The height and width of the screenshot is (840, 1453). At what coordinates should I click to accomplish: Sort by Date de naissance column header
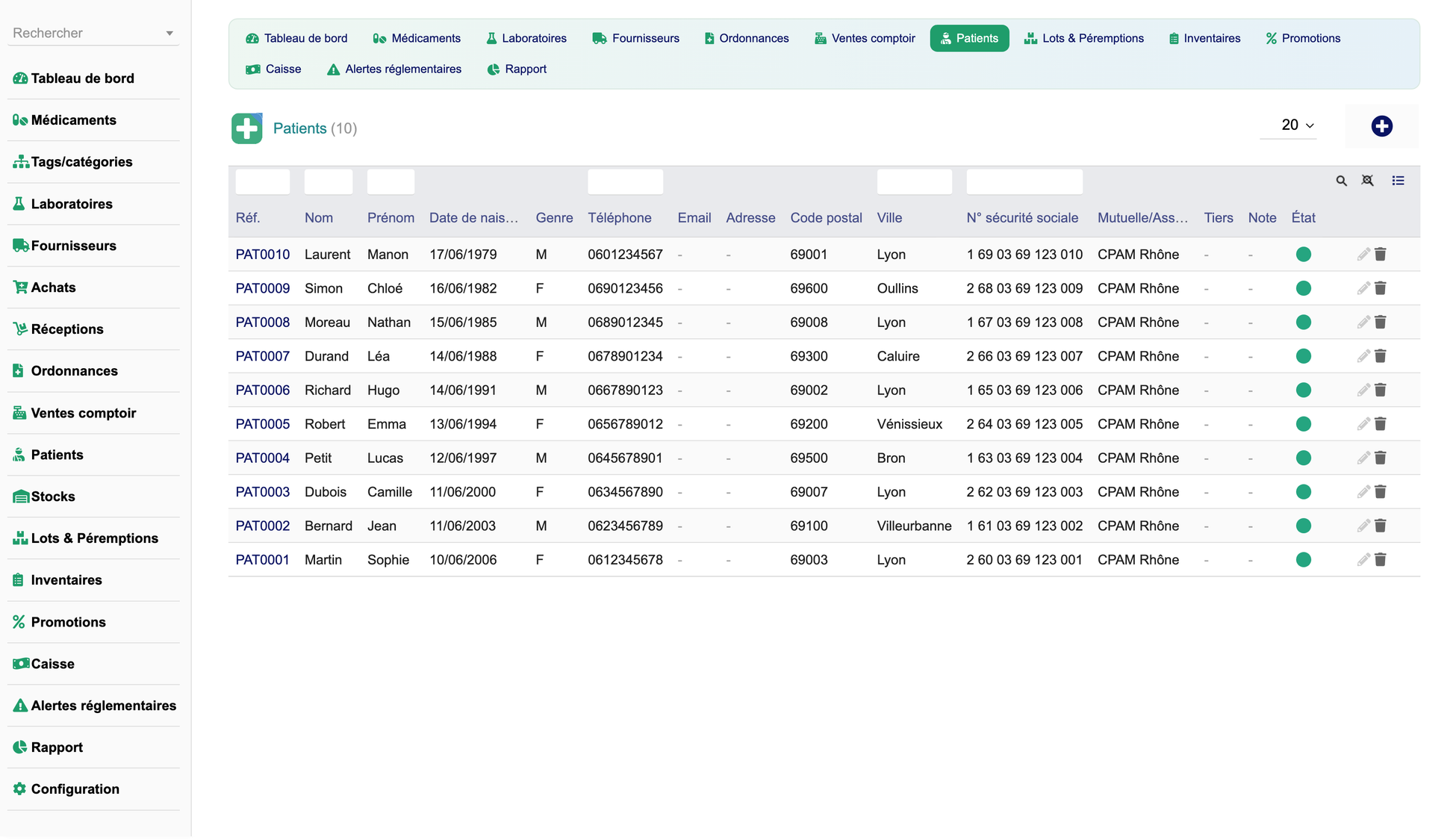pyautogui.click(x=473, y=218)
